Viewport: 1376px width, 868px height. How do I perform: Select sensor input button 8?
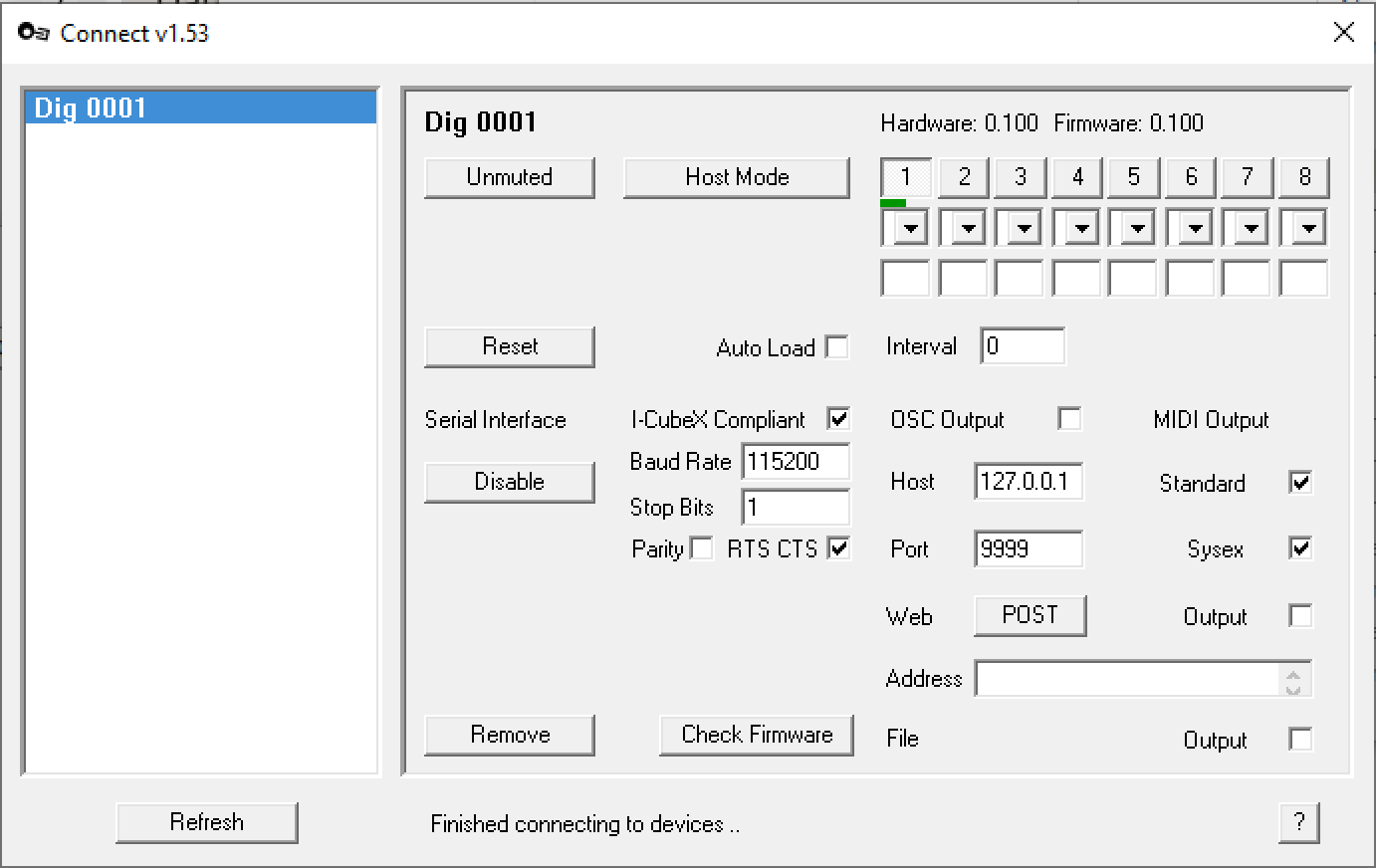click(1304, 177)
